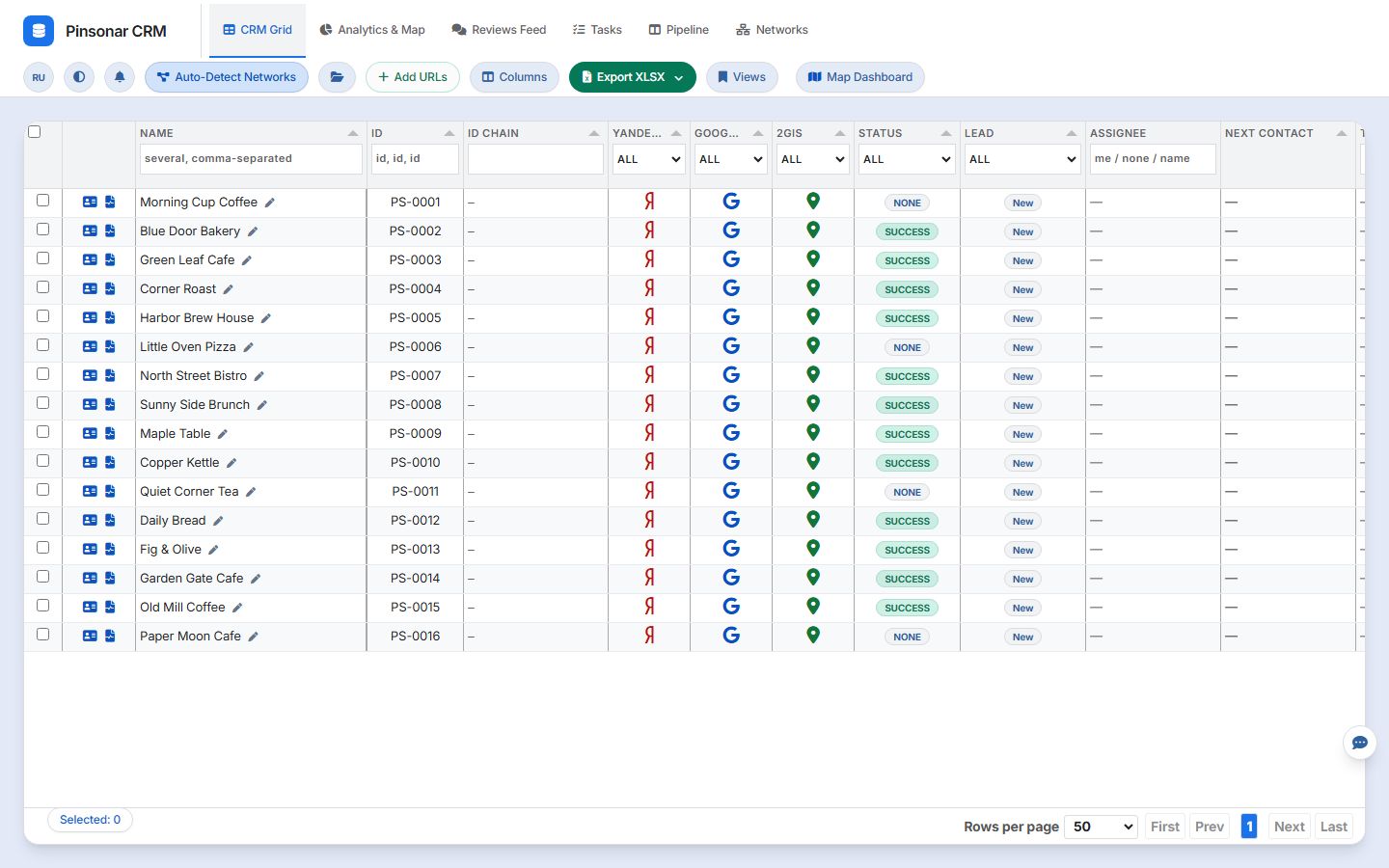The image size is (1389, 868).
Task: Edit name pencil for Fig & Olive
Action: pos(214,550)
